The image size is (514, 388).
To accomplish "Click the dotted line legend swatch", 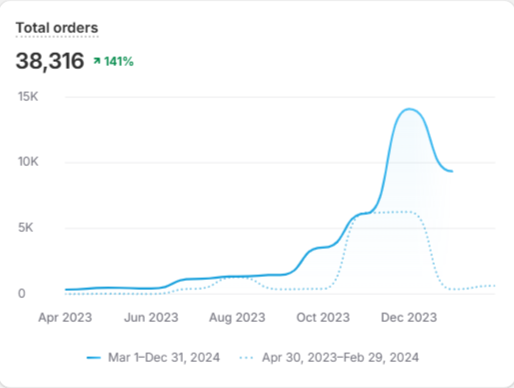I will tap(246, 358).
